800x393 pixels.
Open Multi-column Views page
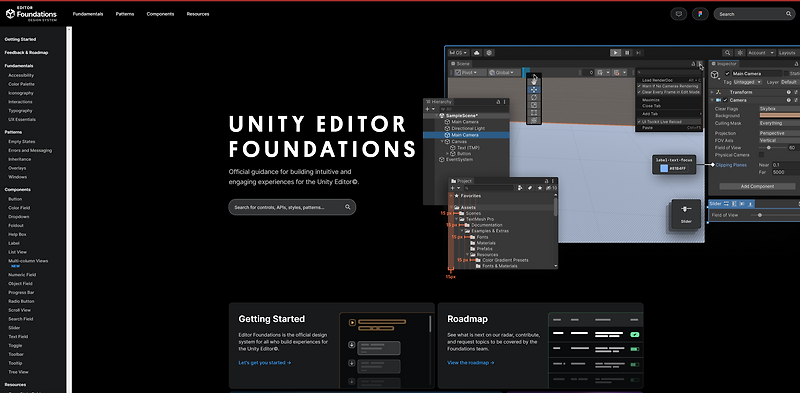28,261
